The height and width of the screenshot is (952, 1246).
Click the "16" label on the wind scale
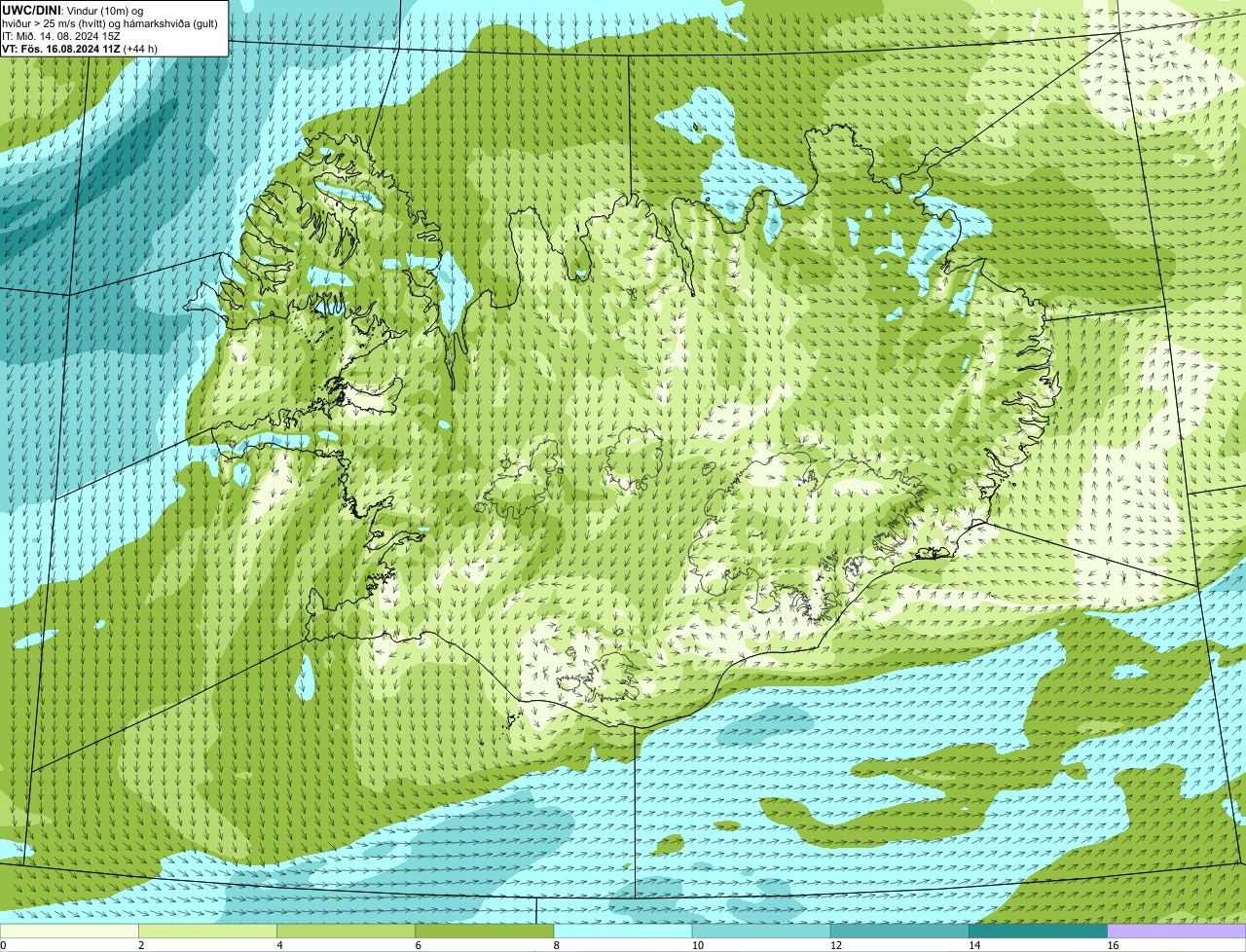pyautogui.click(x=1114, y=945)
